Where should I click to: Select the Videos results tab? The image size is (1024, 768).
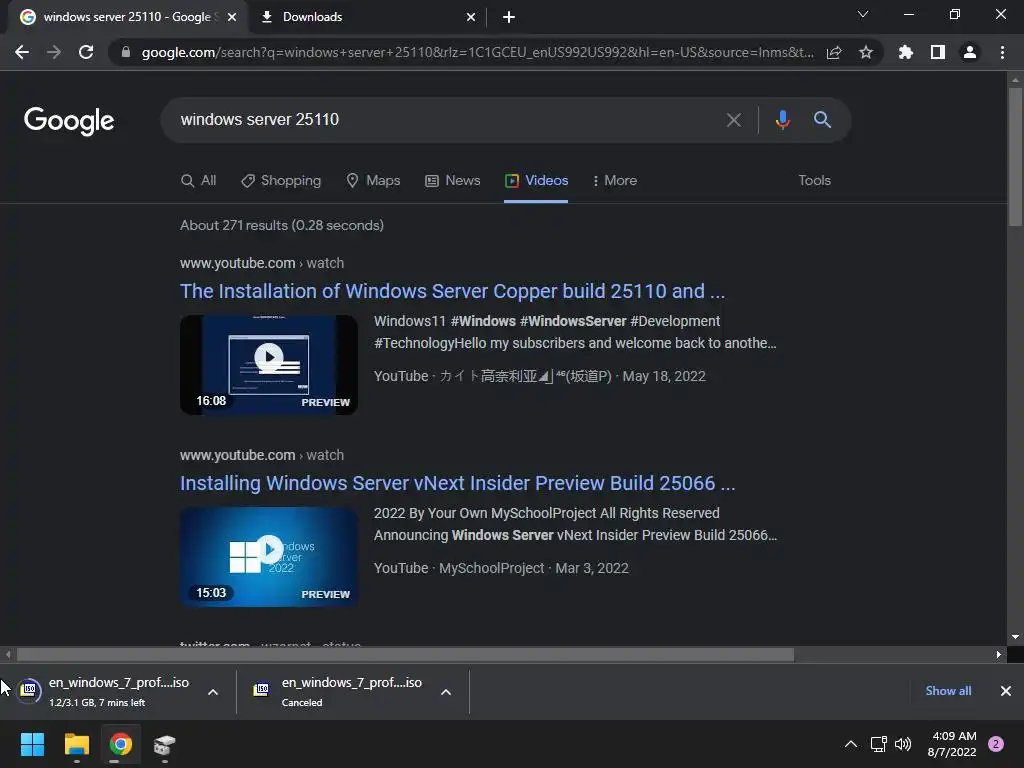[536, 181]
